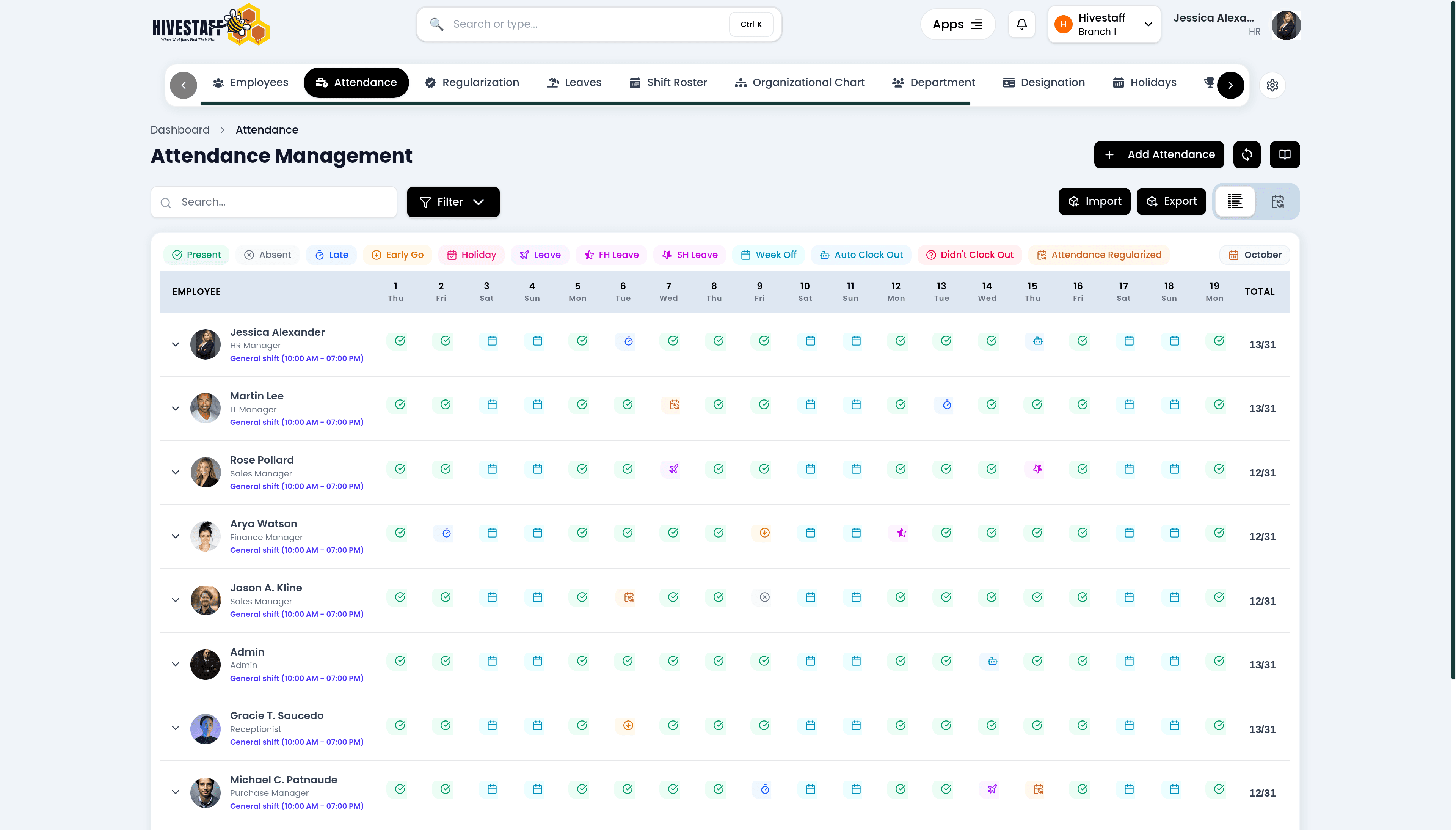Open the Filter dropdown
Image resolution: width=1456 pixels, height=830 pixels.
point(453,202)
